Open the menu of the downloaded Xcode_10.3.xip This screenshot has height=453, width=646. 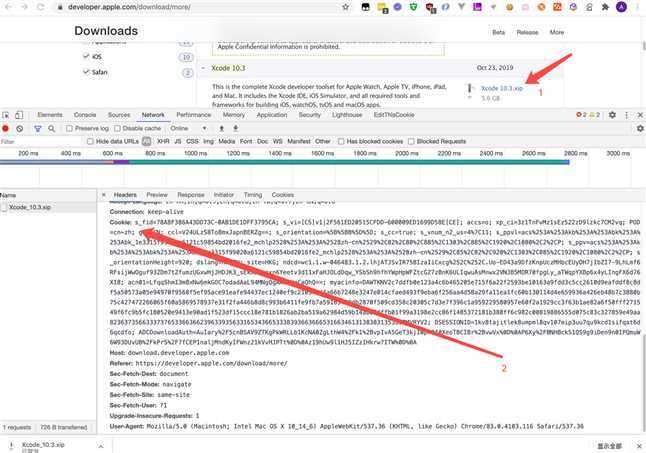[x=101, y=446]
